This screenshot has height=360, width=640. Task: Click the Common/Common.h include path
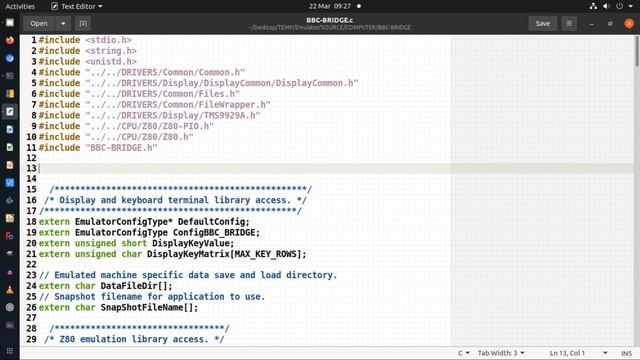point(165,72)
